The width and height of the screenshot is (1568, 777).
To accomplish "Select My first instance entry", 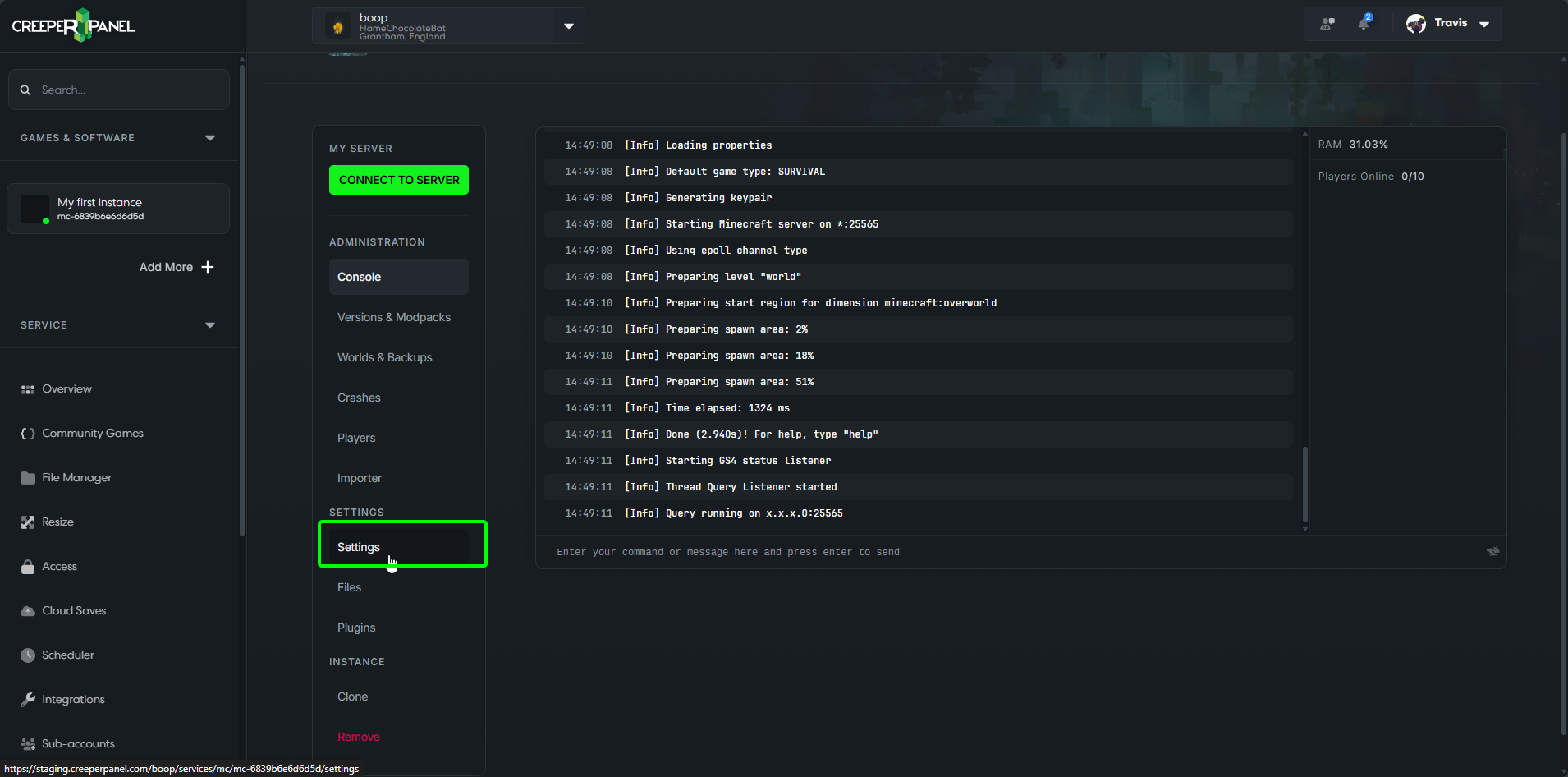I will [x=118, y=209].
